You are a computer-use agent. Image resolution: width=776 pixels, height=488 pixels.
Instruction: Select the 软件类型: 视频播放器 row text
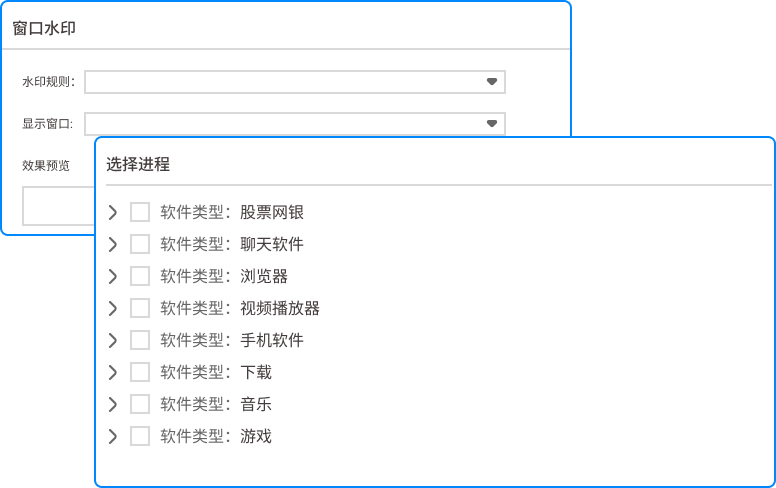240,308
